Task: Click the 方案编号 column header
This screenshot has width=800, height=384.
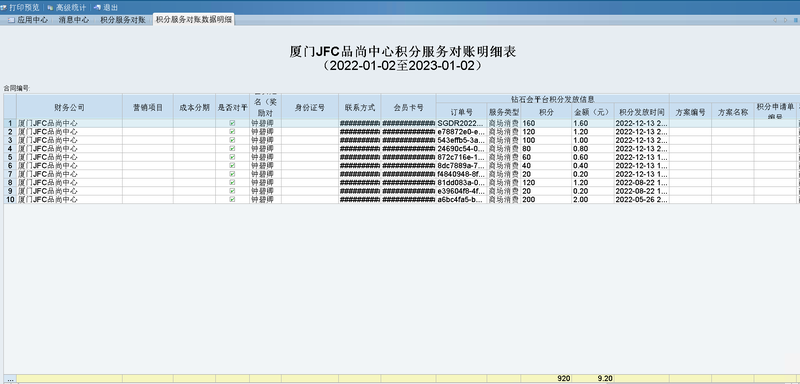Action: click(690, 112)
